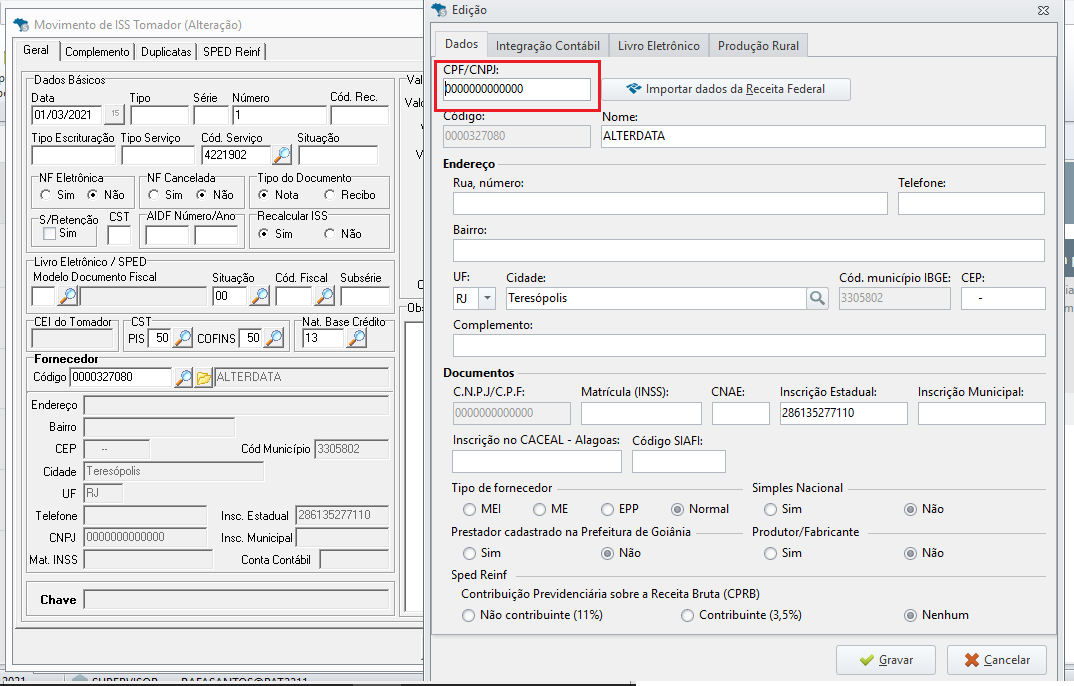Open Modelo Documento Fiscal lookup magnifier
The image size is (1074, 686).
point(68,296)
